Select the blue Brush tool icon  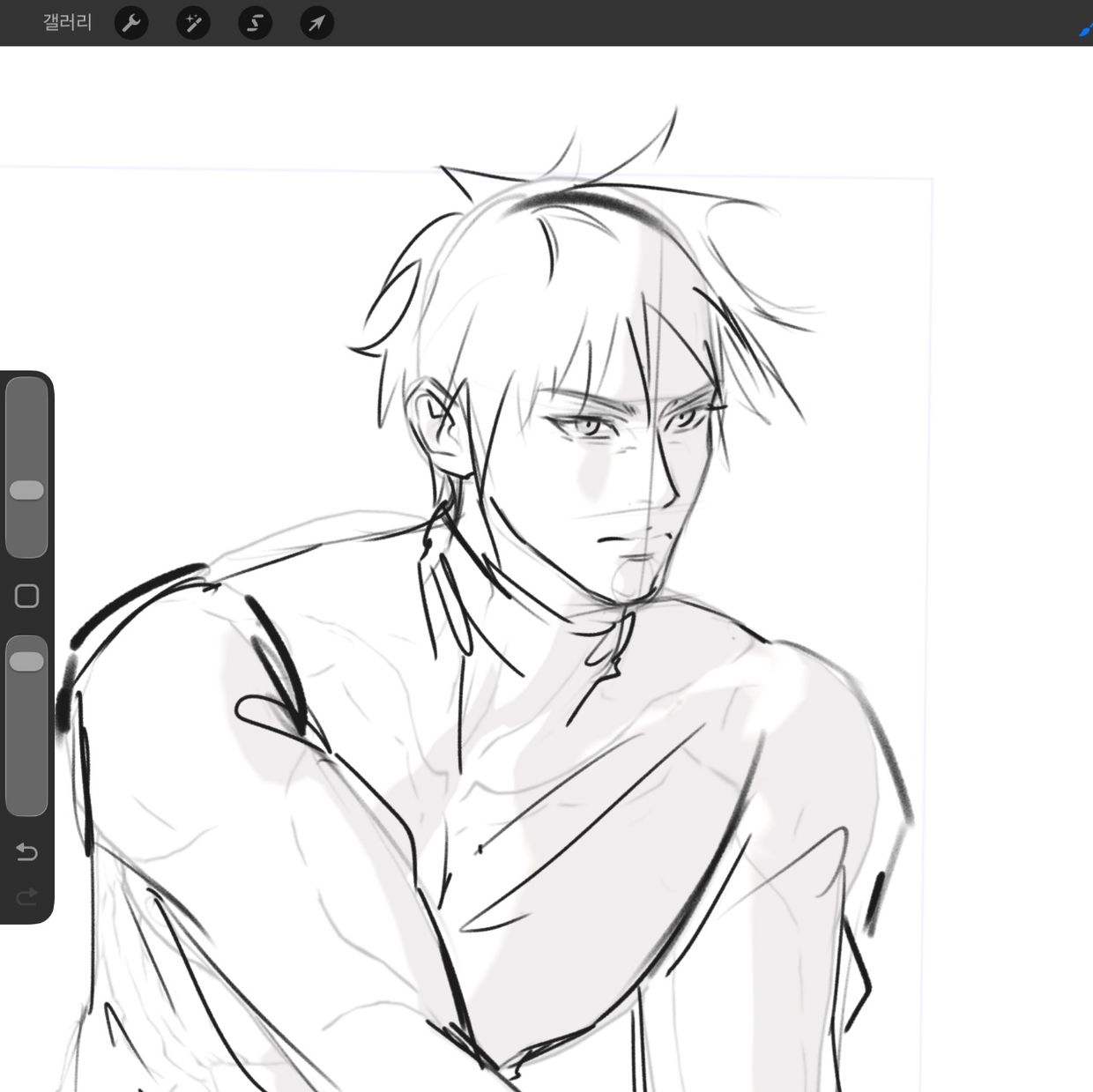coord(1086,29)
